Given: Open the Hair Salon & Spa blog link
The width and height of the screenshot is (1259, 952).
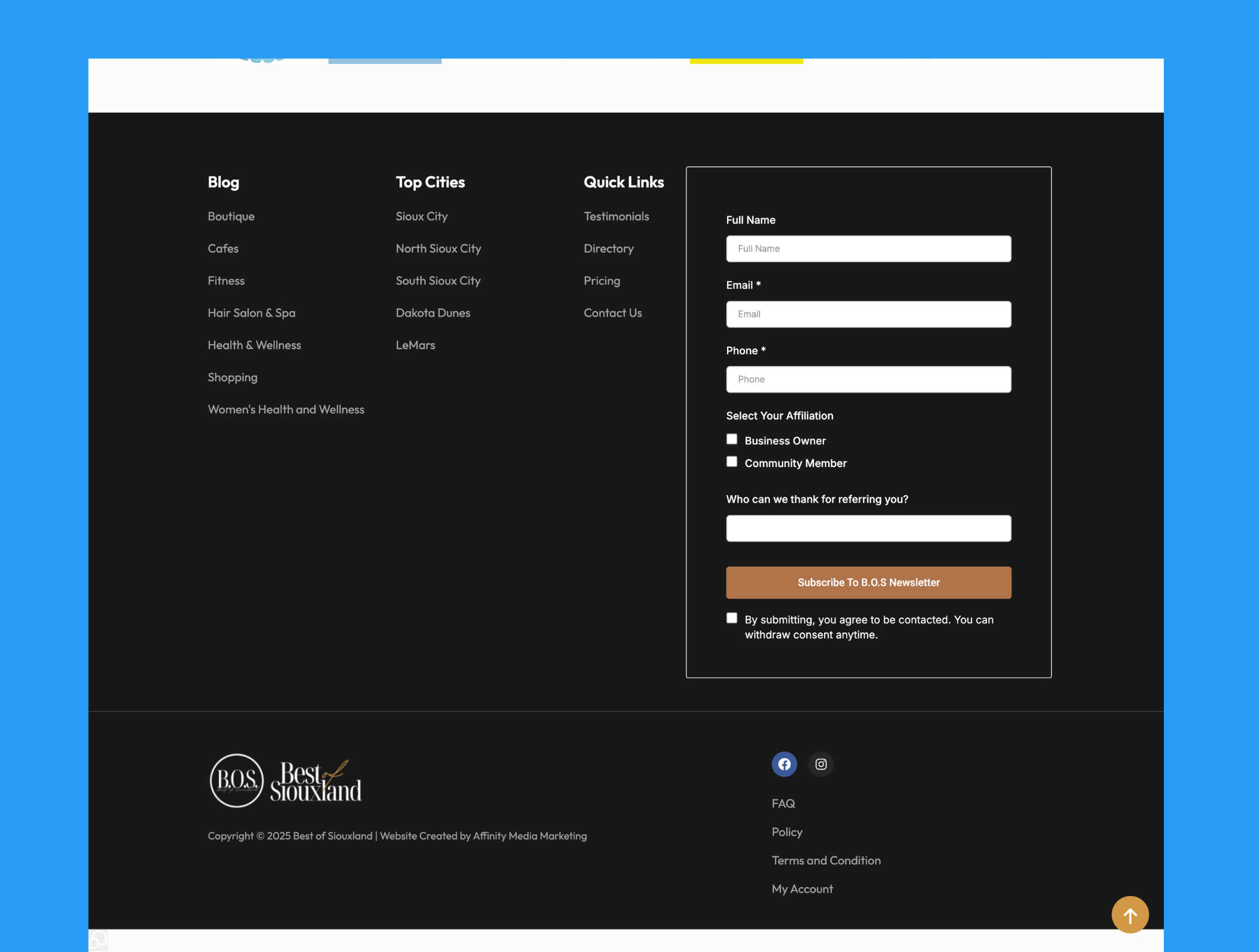Looking at the screenshot, I should click(251, 312).
